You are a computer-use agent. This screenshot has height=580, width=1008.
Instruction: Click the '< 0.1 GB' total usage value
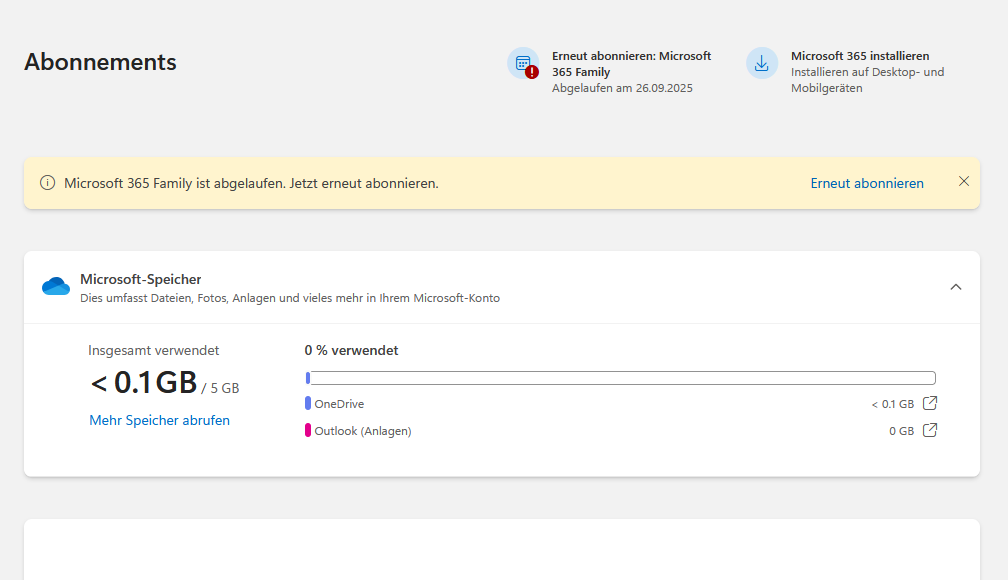pos(143,383)
